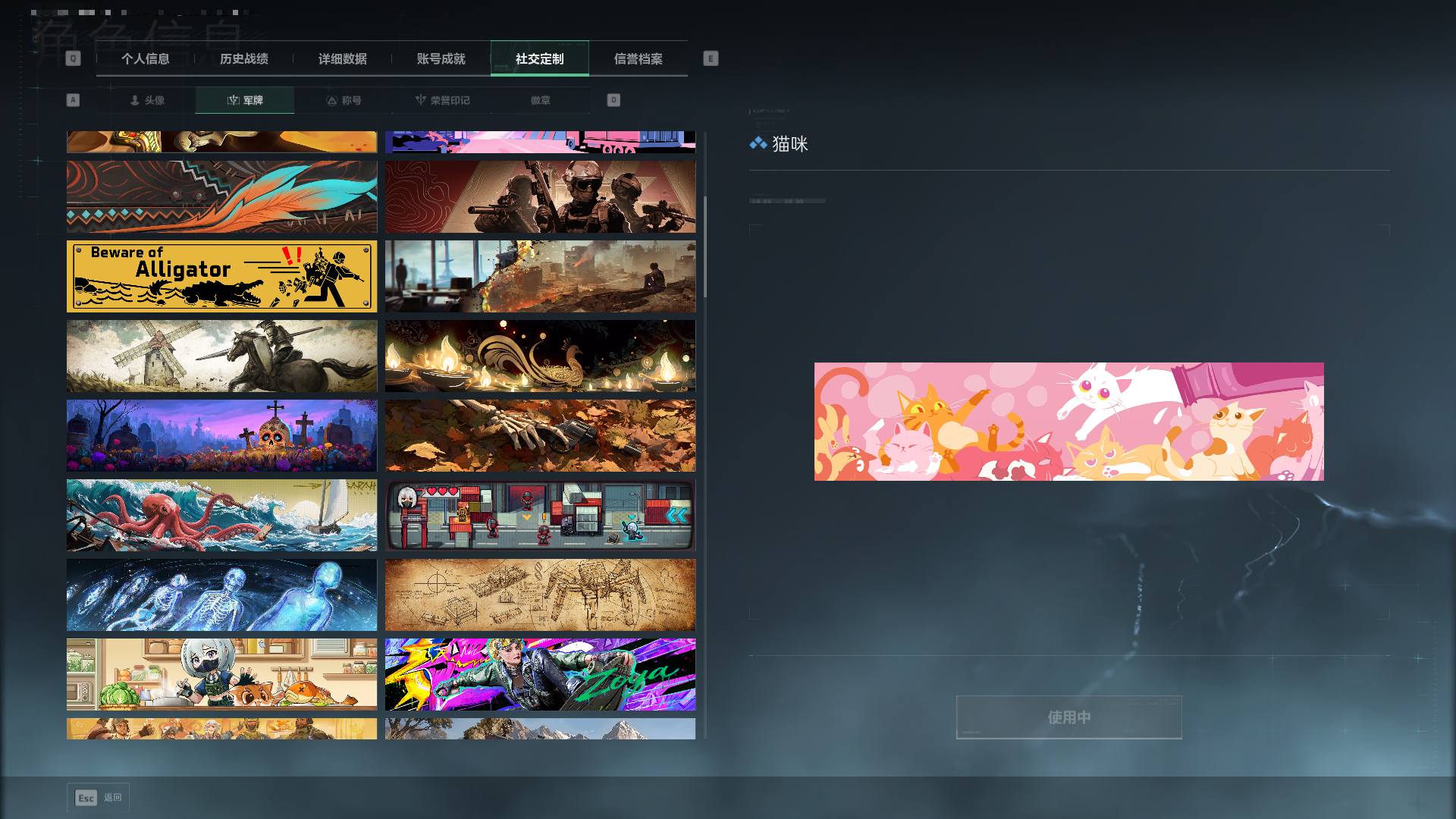This screenshot has height=819, width=1456.
Task: Switch to 头像 avatar sub-tab
Action: click(x=146, y=100)
